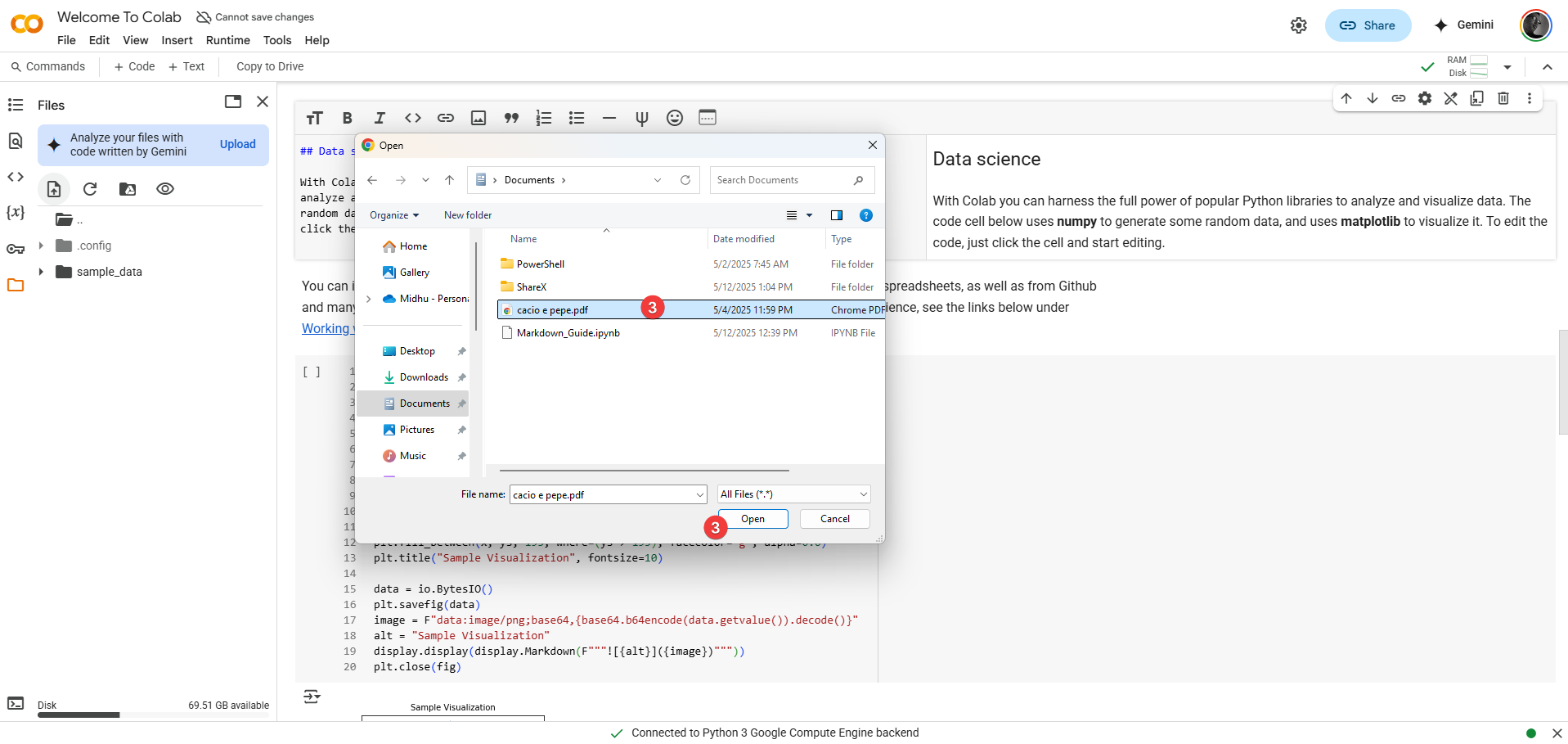Click the Open button in the dialog

[x=753, y=519]
